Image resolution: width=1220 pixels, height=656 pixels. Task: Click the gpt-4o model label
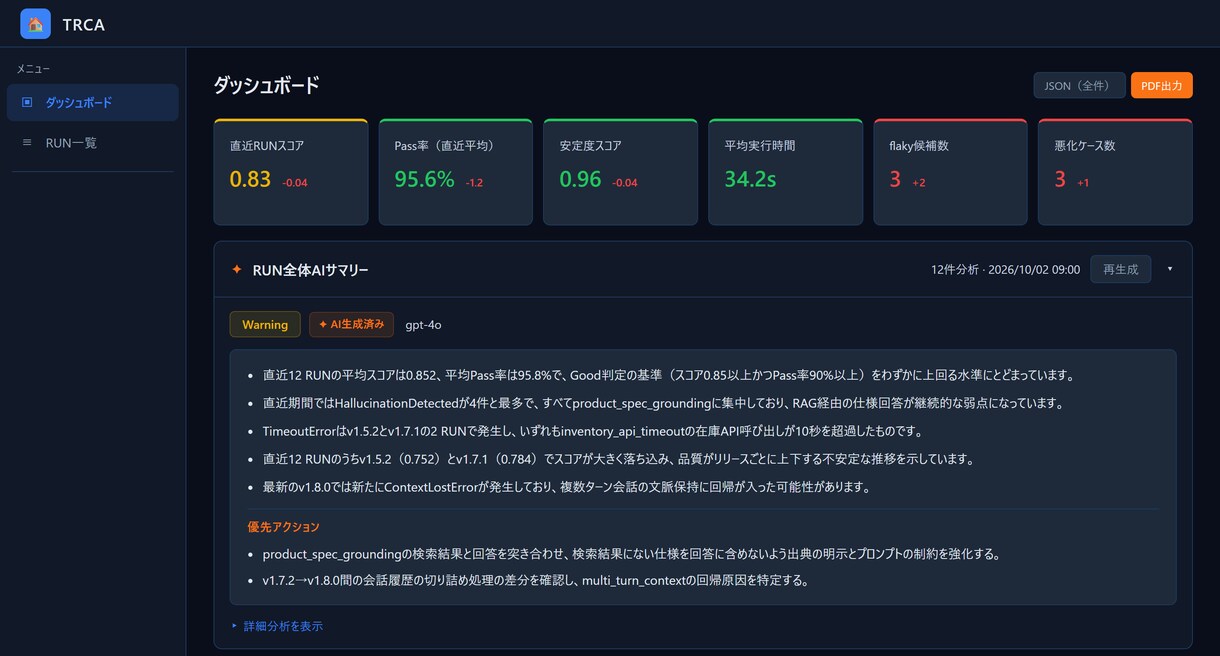pos(423,325)
